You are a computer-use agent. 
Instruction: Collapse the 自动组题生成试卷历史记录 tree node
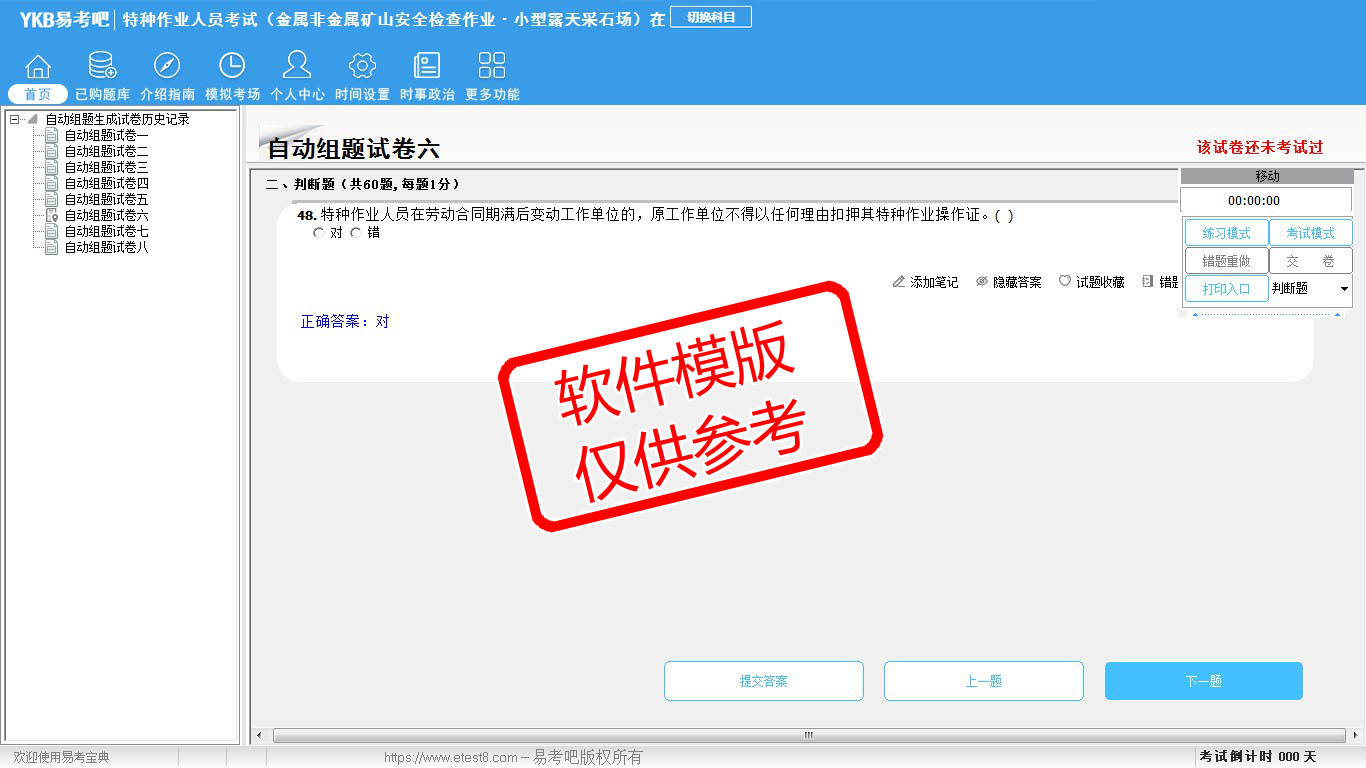coord(15,120)
